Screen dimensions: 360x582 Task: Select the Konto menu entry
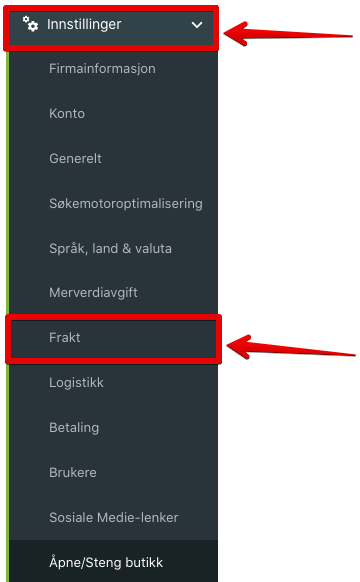(67, 114)
